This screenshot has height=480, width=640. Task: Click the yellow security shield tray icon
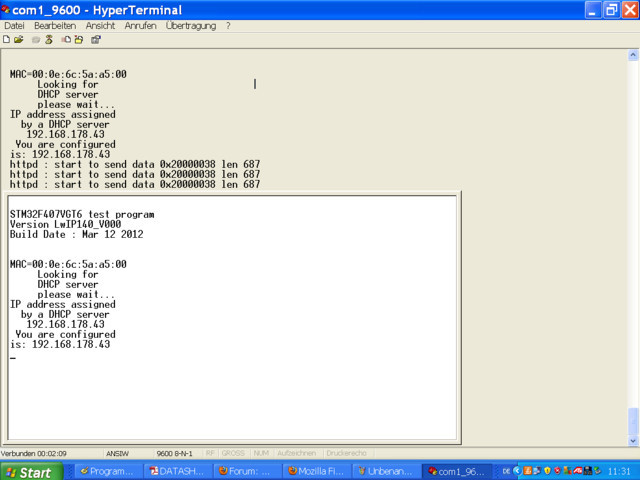(x=547, y=471)
